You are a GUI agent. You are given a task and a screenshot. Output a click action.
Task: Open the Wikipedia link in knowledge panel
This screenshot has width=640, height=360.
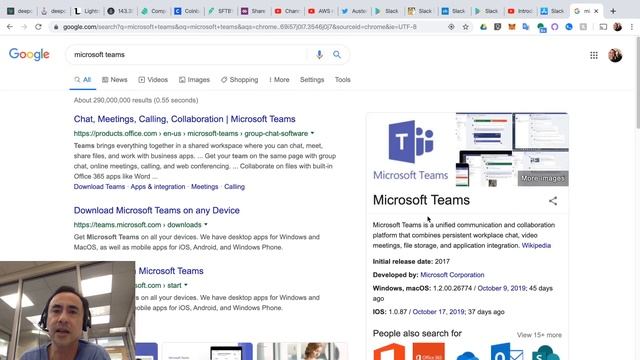point(536,245)
